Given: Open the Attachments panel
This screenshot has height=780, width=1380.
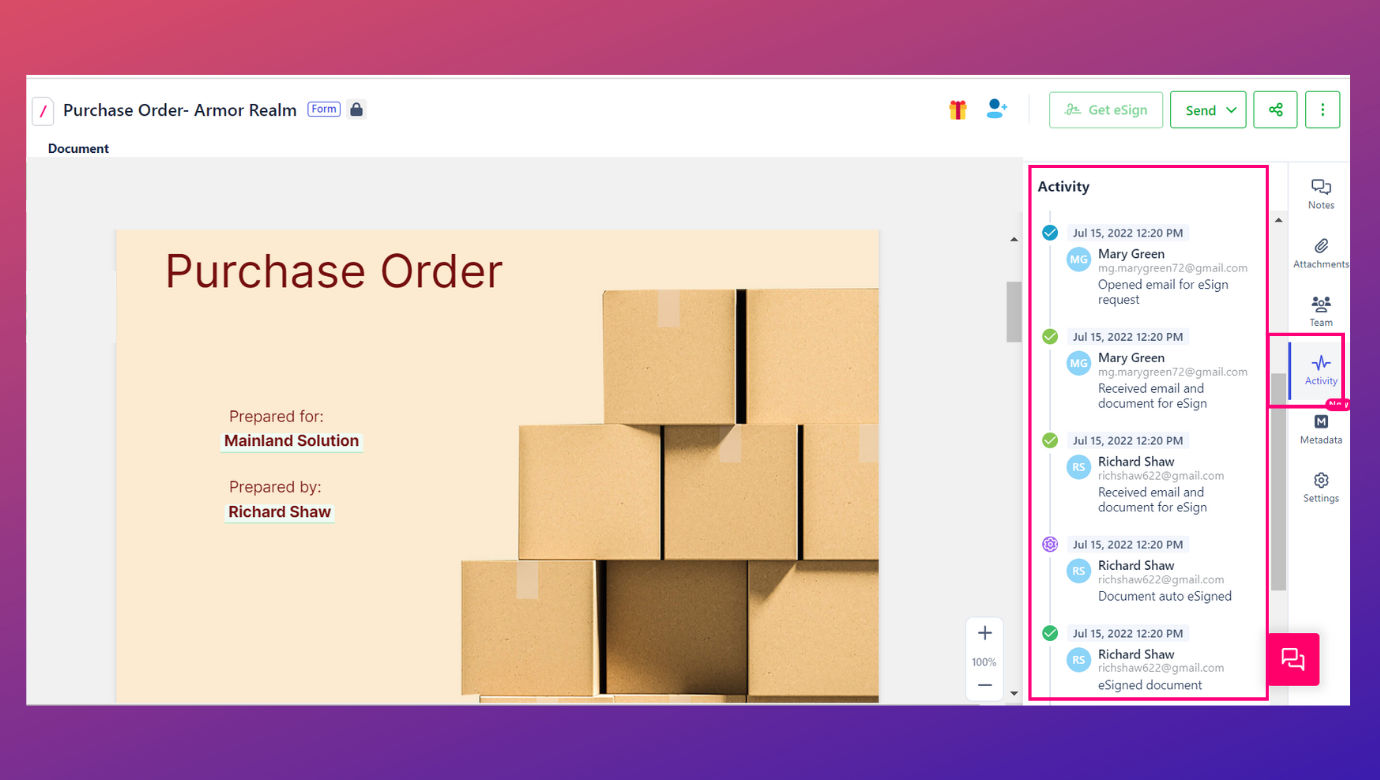Looking at the screenshot, I should [x=1321, y=253].
